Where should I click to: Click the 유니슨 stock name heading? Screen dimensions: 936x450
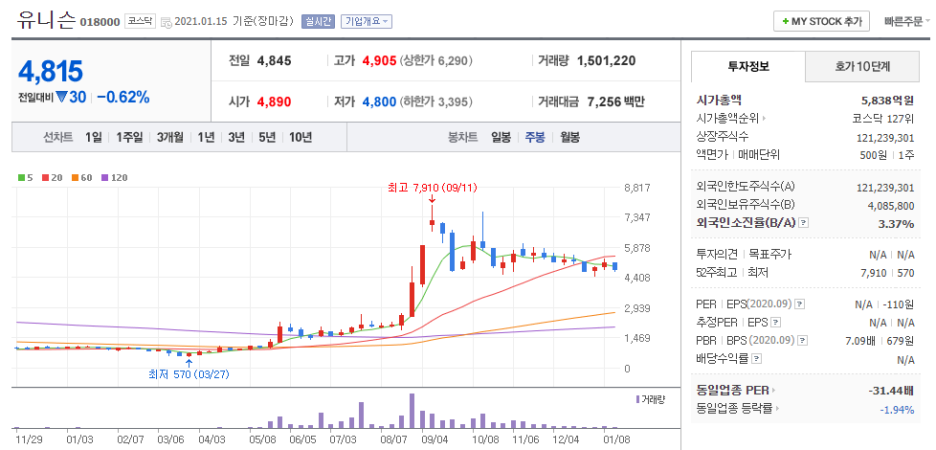pyautogui.click(x=46, y=21)
